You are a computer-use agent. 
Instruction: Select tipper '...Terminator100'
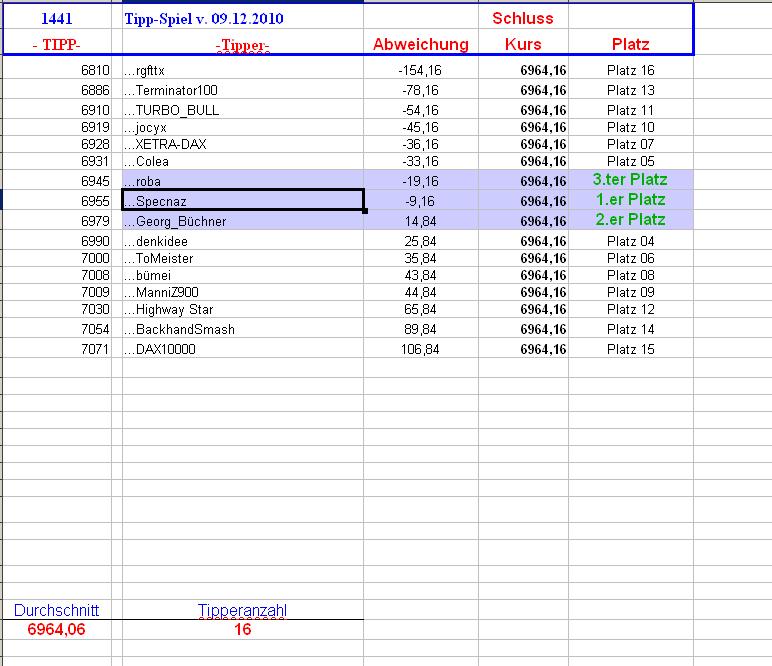tap(171, 91)
